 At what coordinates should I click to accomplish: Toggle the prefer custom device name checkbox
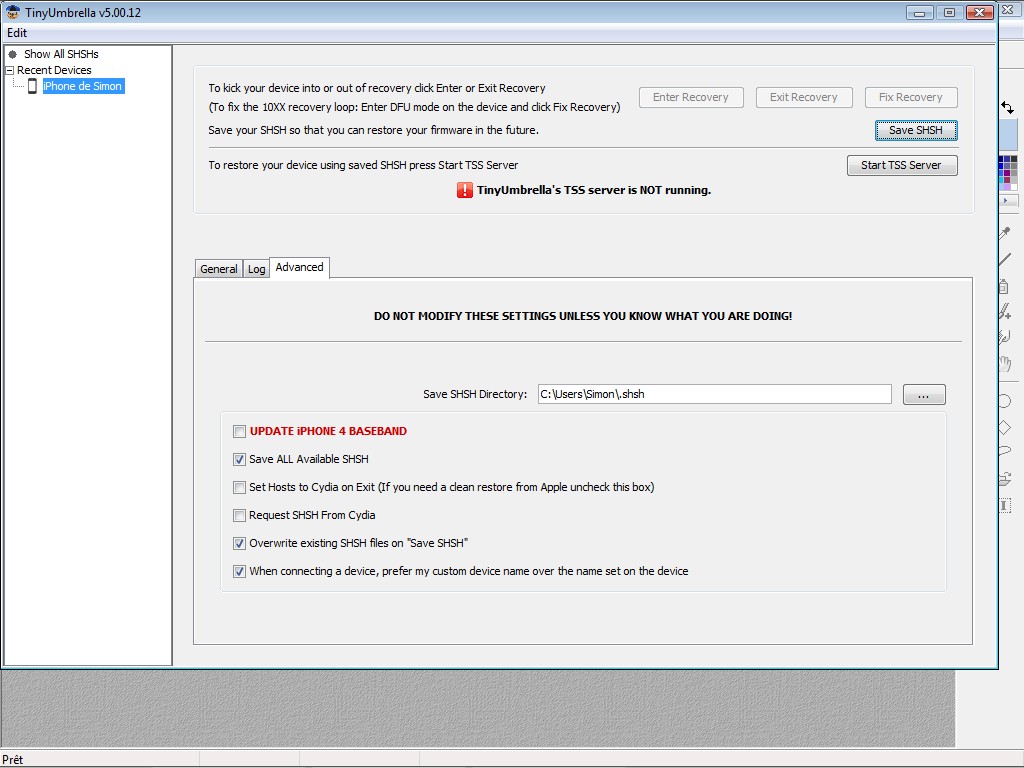click(239, 571)
